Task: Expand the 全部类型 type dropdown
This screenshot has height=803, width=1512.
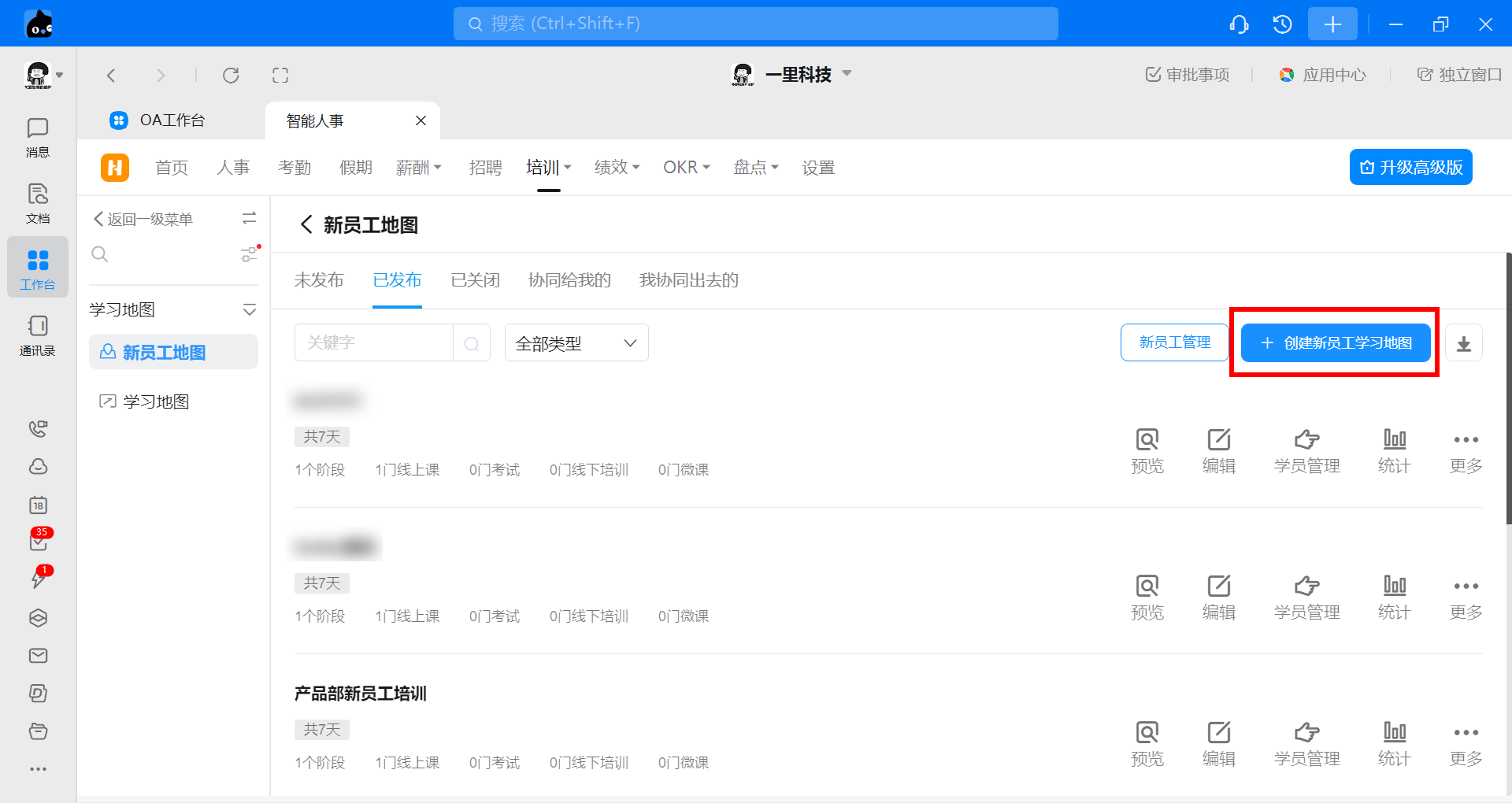Action: pyautogui.click(x=576, y=343)
